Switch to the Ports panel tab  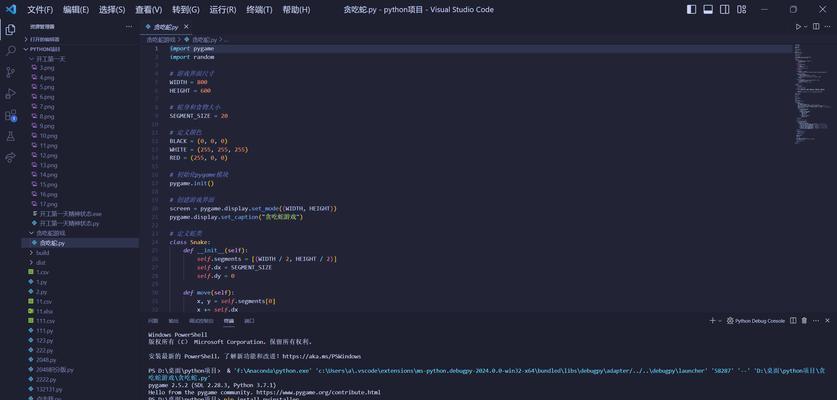click(x=249, y=321)
